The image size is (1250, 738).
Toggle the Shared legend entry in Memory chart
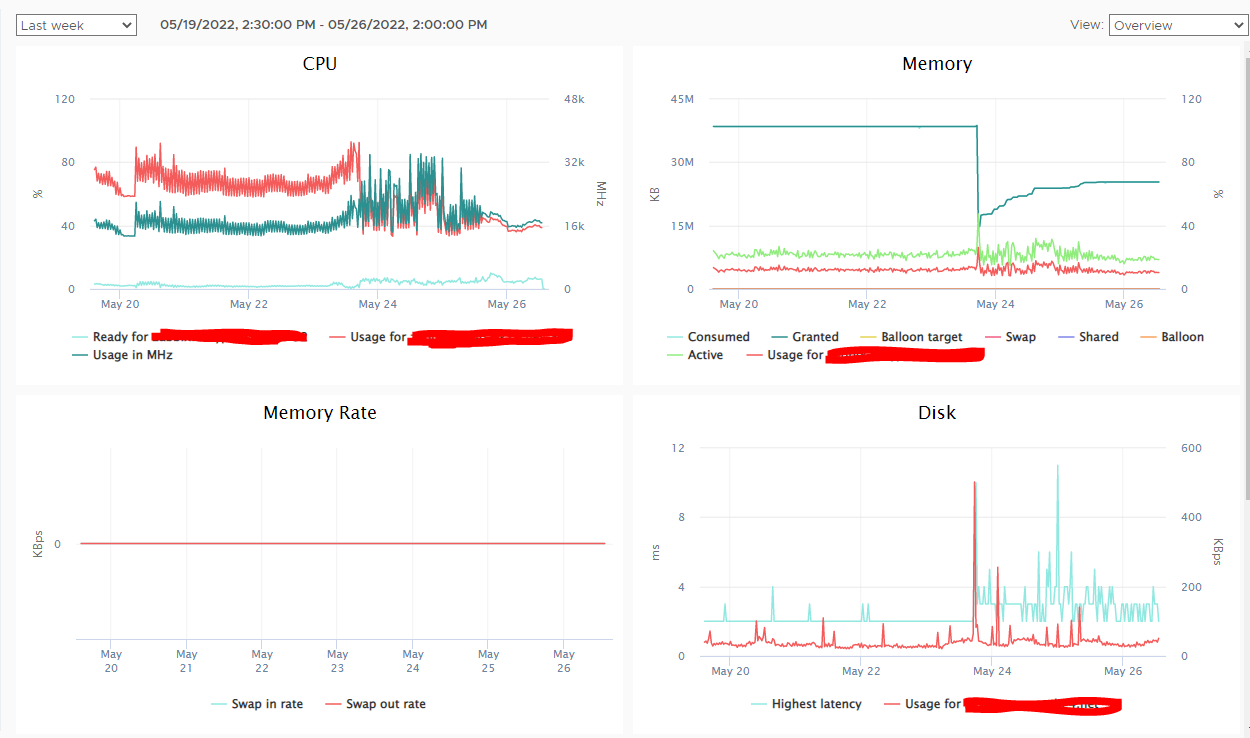(1088, 337)
